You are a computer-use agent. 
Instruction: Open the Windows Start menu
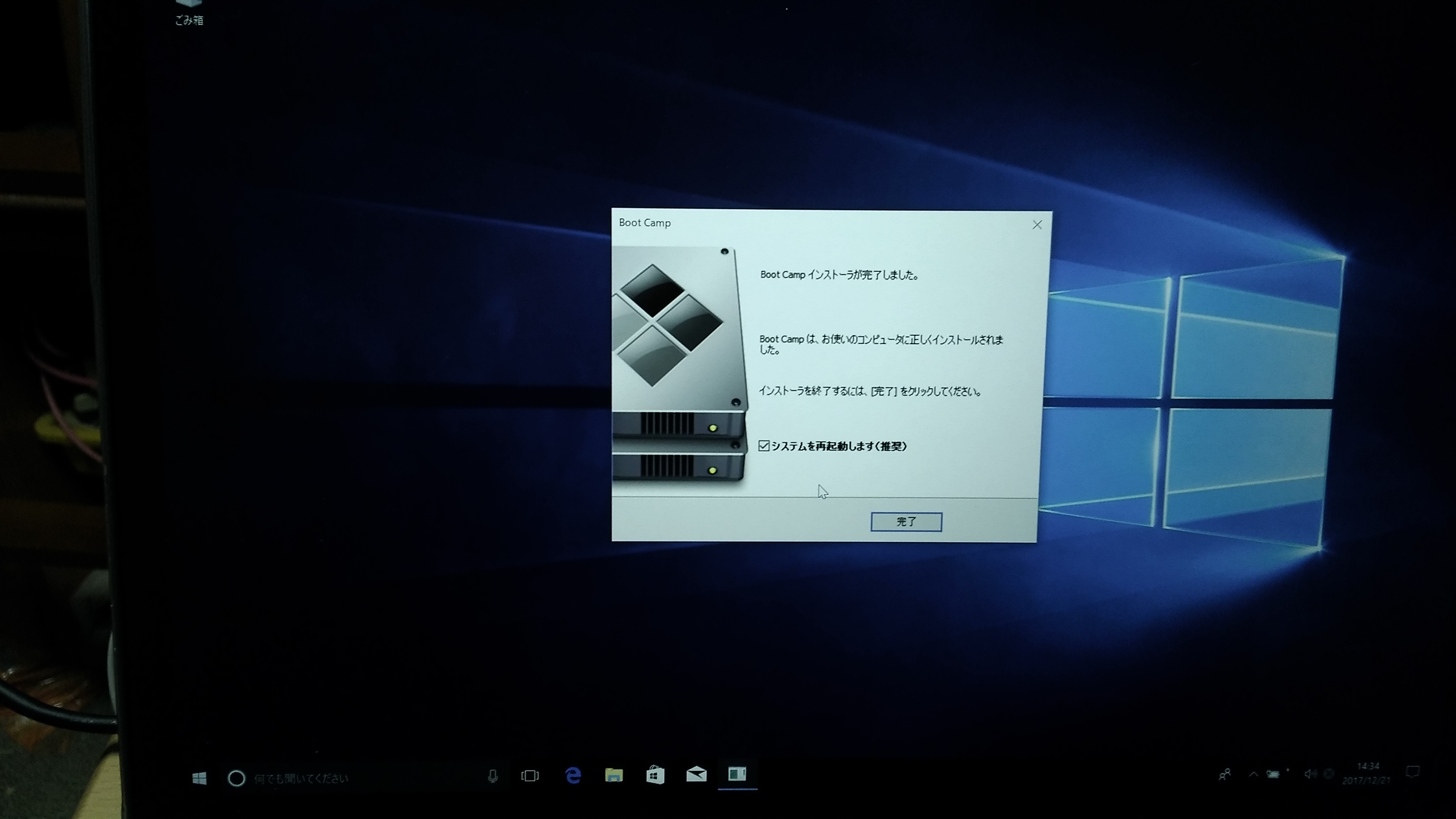coord(199,778)
